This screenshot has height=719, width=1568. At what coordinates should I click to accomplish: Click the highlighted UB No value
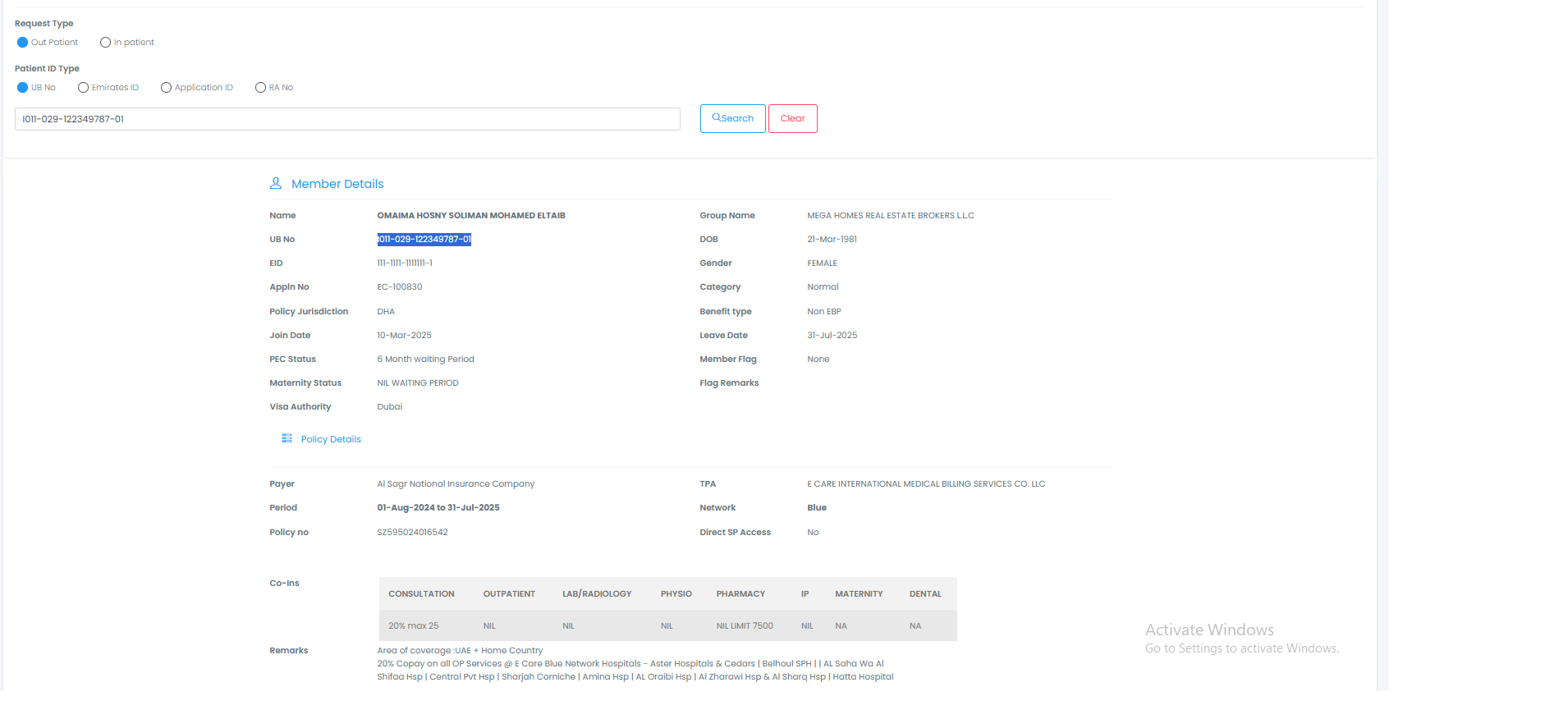tap(424, 240)
